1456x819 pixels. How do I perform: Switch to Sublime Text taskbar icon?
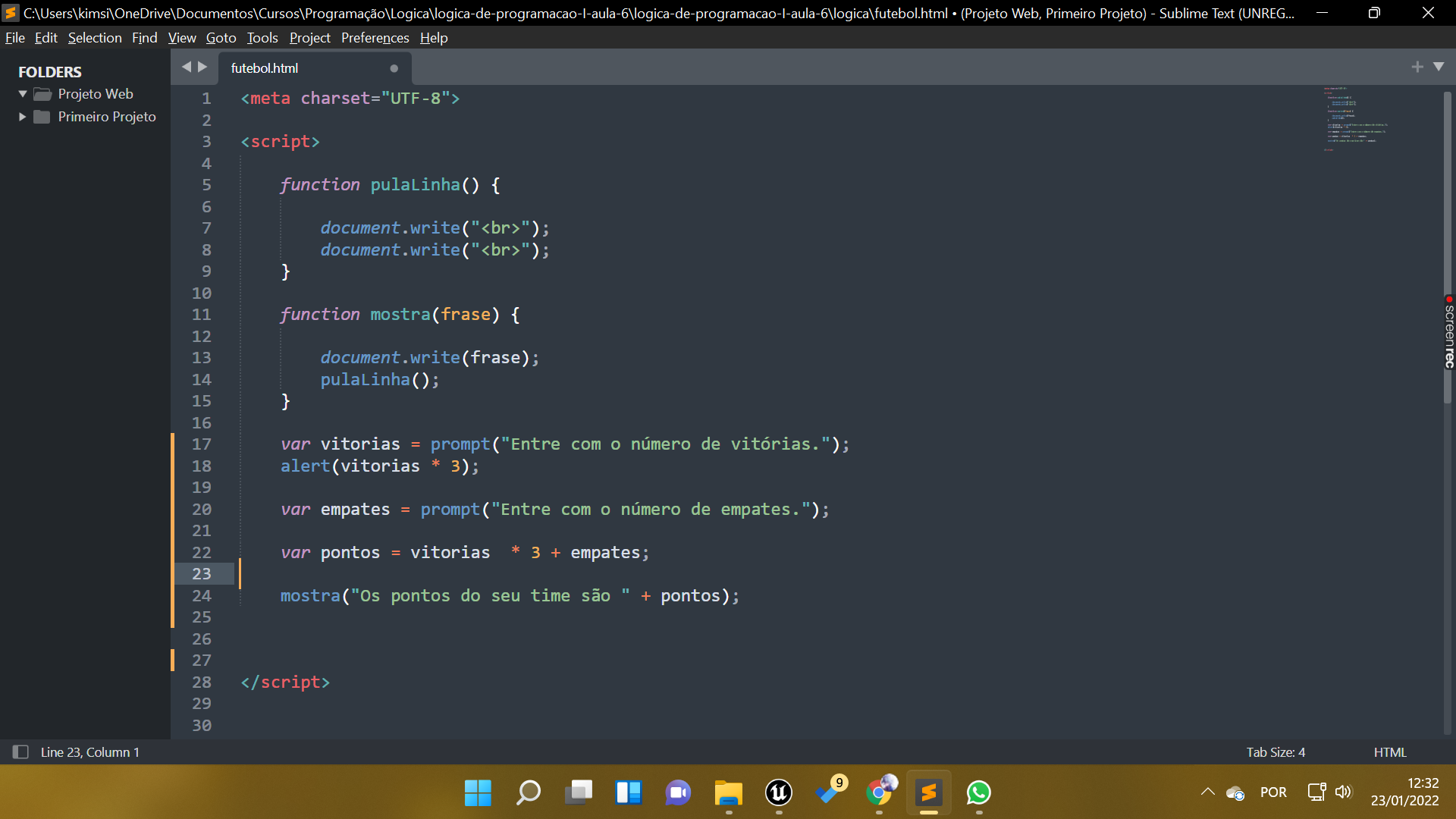click(x=929, y=792)
